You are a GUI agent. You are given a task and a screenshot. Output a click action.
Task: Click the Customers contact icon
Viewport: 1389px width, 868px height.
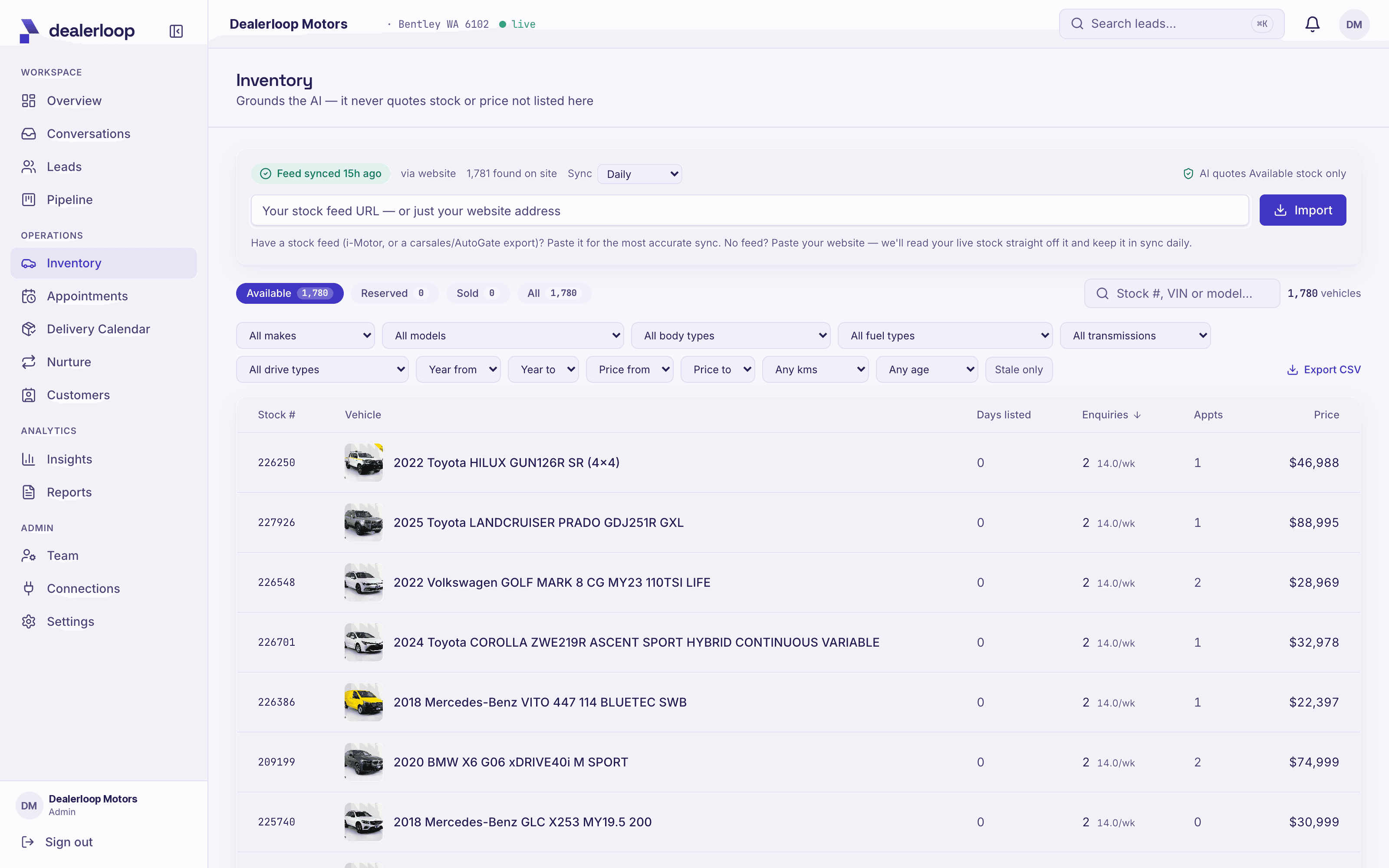[x=29, y=395]
